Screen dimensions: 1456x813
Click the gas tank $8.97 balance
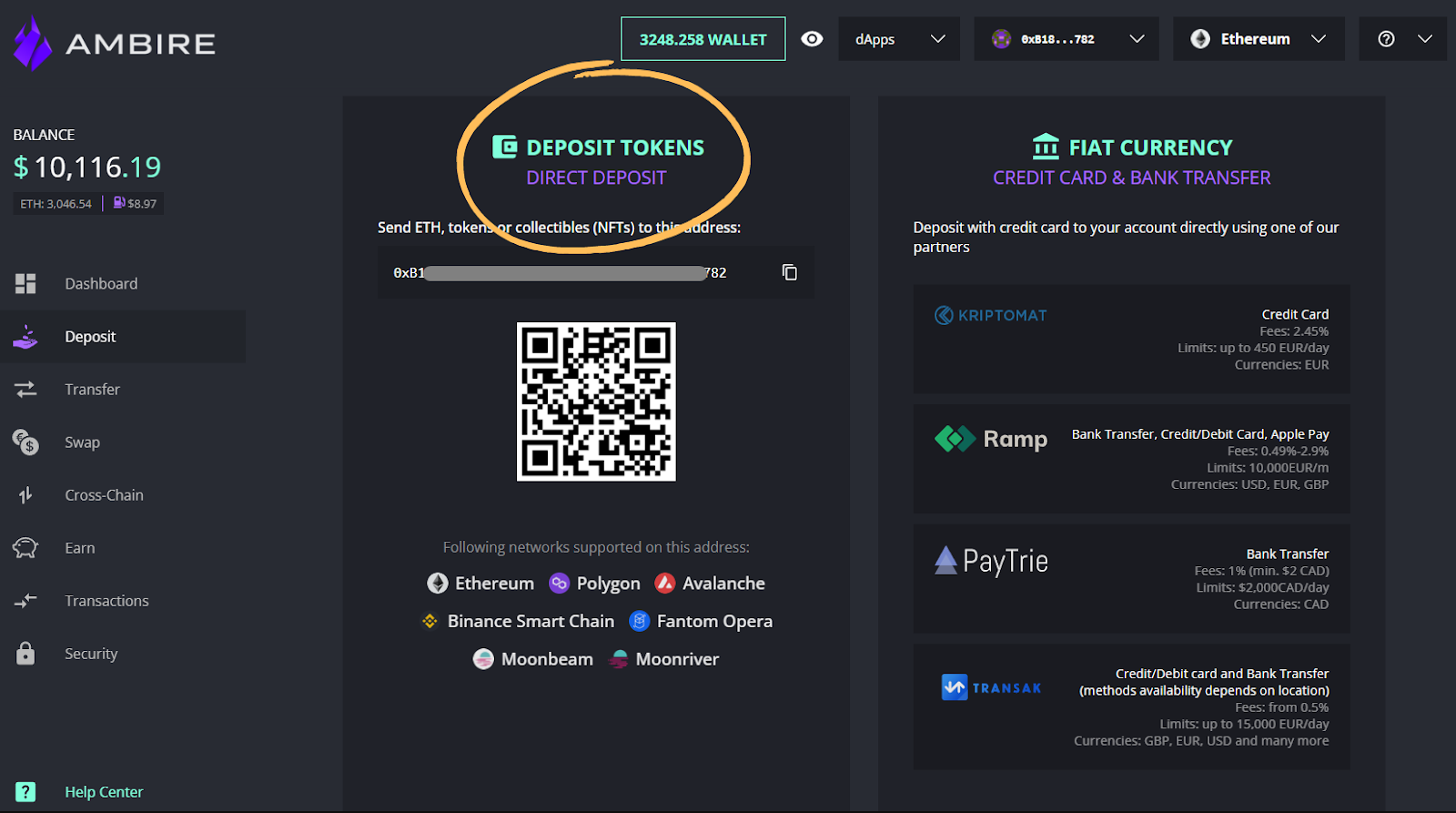[x=135, y=203]
